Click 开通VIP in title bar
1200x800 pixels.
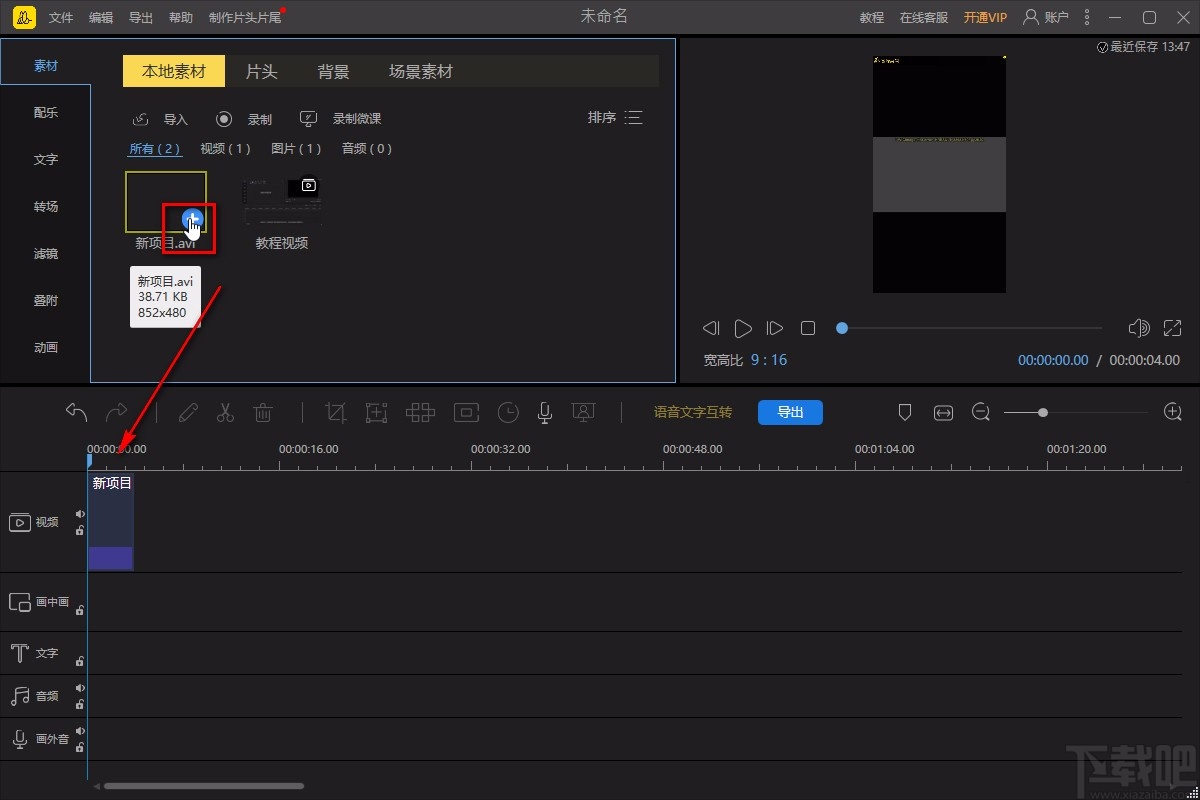pos(985,18)
